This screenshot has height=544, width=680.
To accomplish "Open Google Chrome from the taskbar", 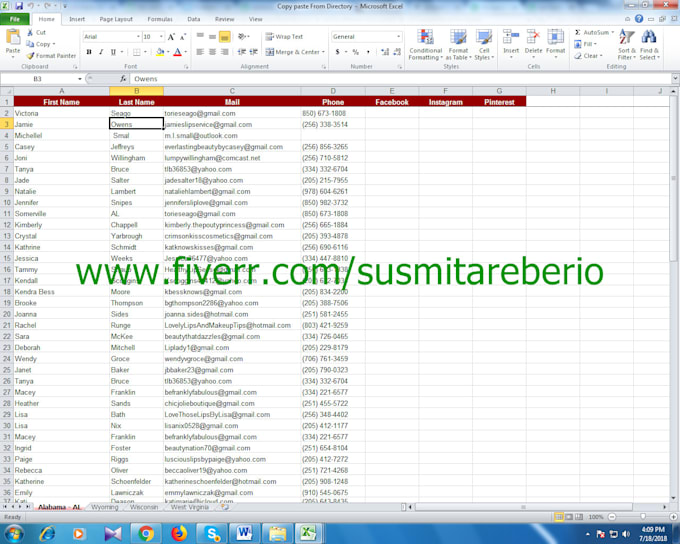I will click(x=146, y=533).
